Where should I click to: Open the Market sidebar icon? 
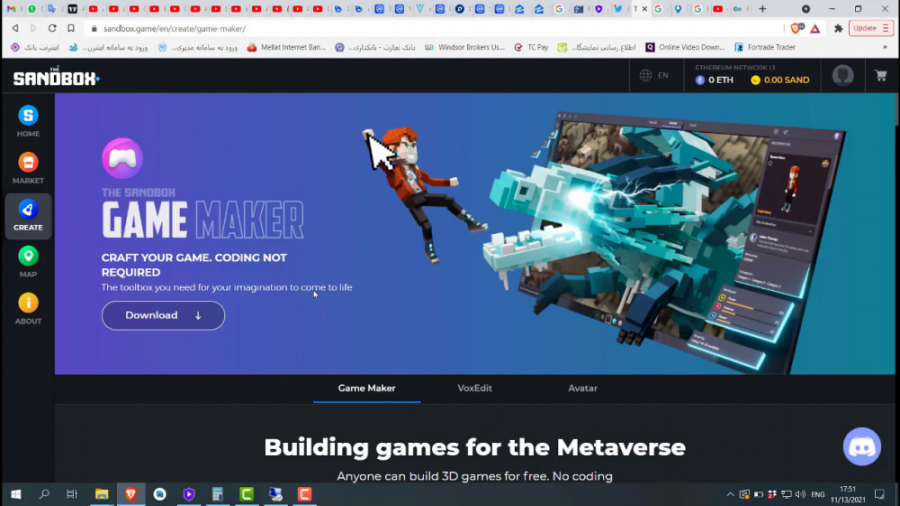coord(28,168)
